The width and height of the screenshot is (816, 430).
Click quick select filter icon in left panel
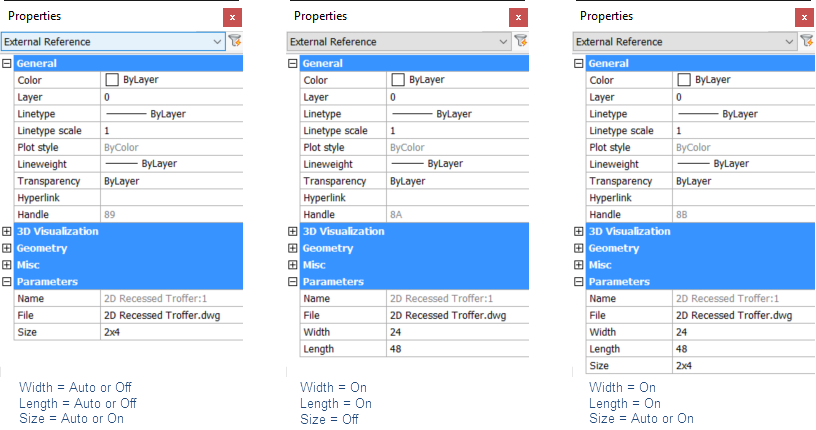pos(235,42)
